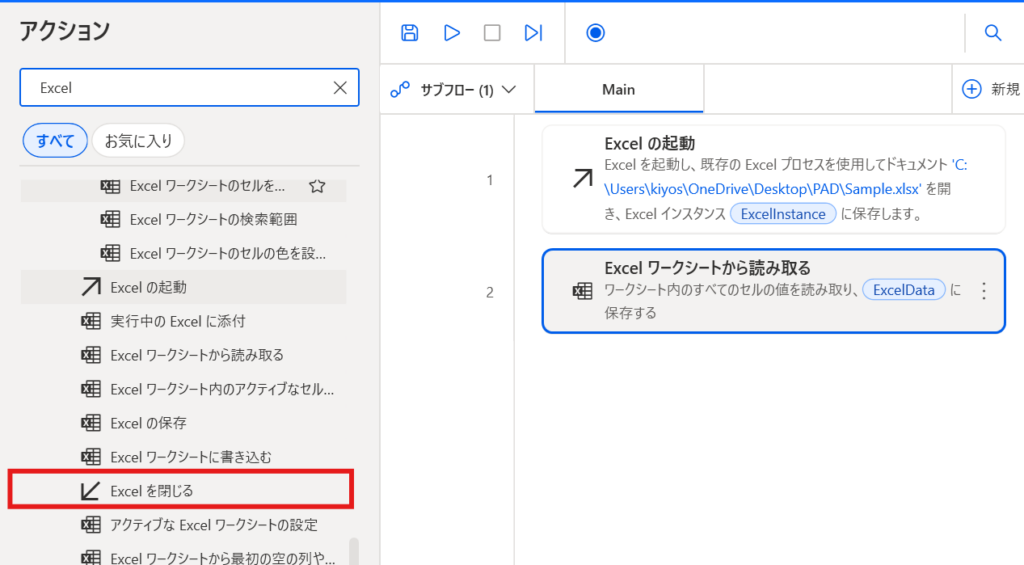Click Excel icon beside 実行中の Excel に添付
The image size is (1024, 565).
[91, 321]
